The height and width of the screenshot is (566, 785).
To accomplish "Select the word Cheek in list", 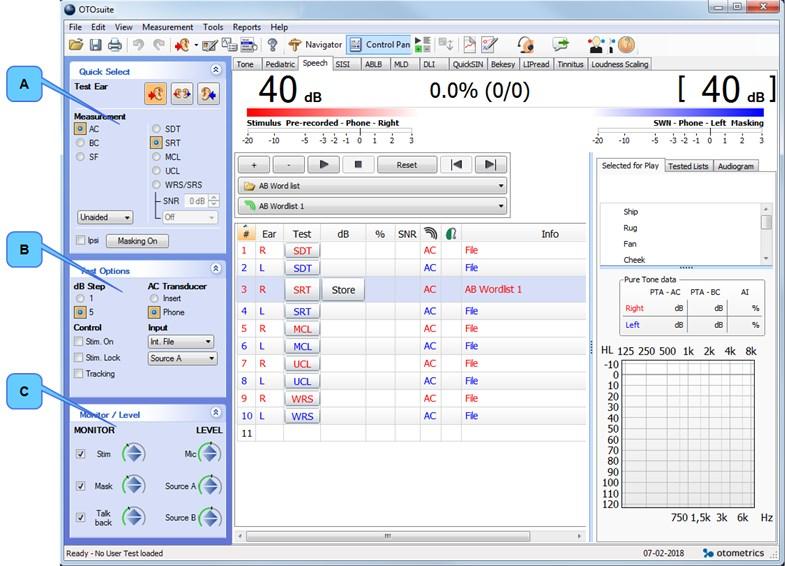I will click(x=634, y=260).
